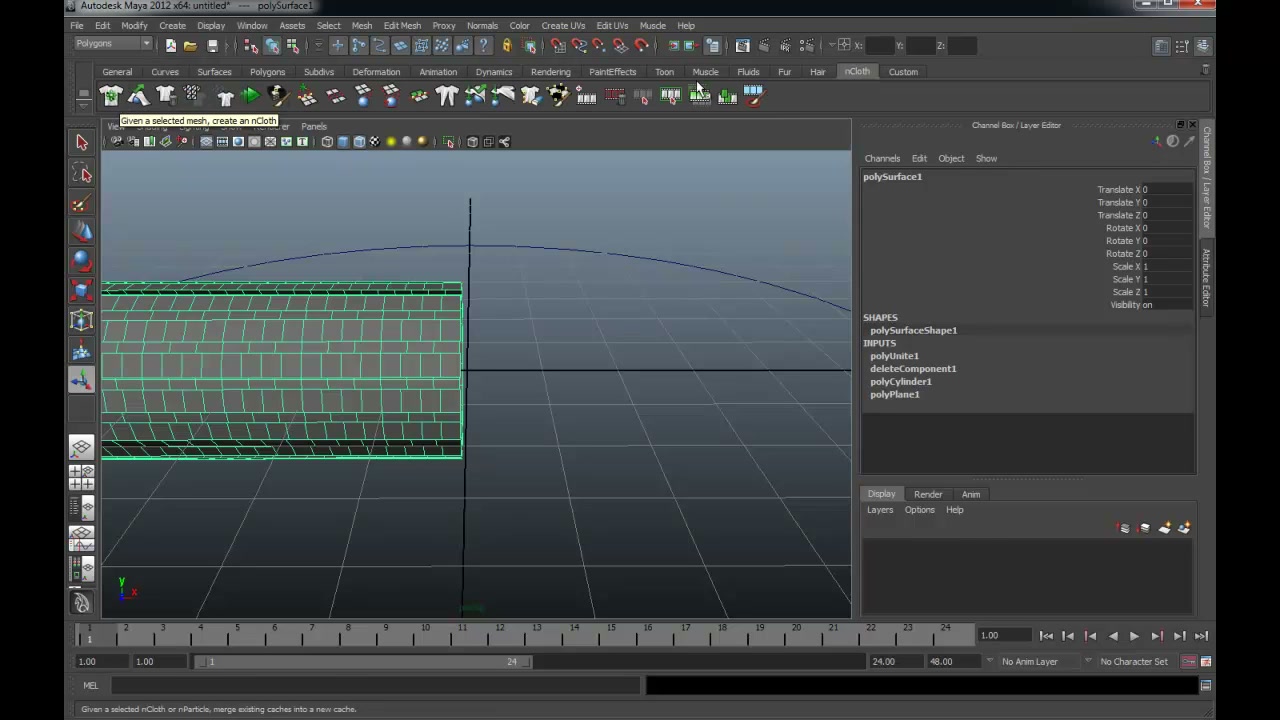Expand the polyUnite1 input node

(894, 356)
